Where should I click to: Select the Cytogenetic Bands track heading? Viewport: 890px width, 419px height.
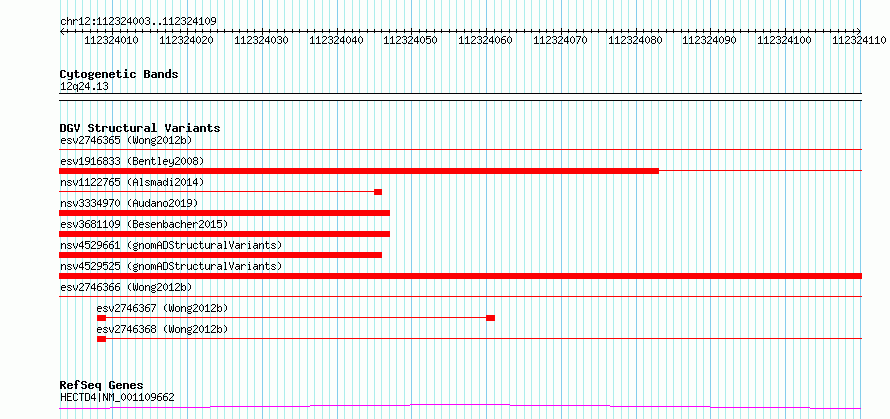coord(119,74)
